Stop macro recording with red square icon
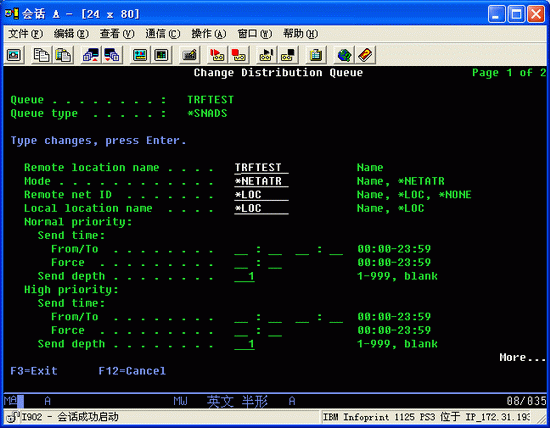 [x=239, y=55]
